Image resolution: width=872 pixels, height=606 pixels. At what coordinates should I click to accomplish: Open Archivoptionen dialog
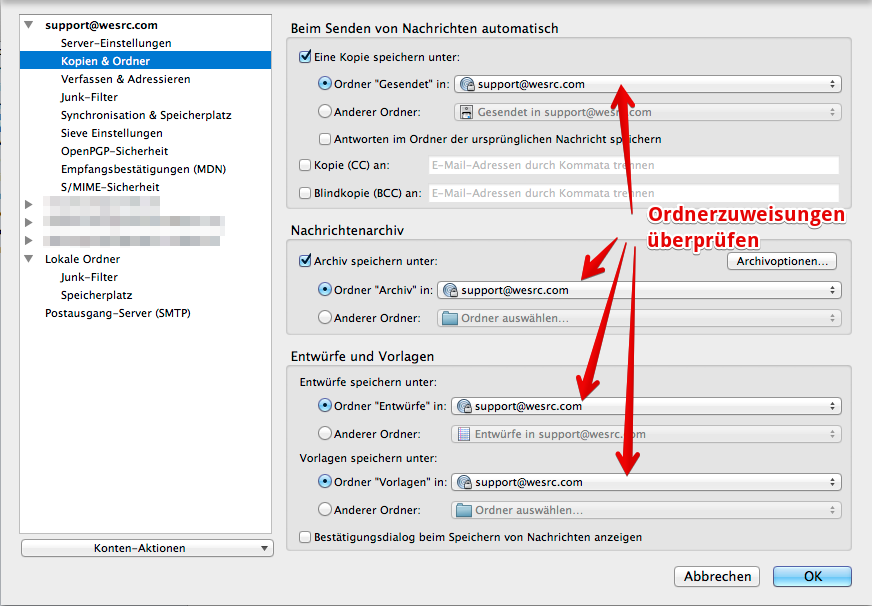pos(782,261)
